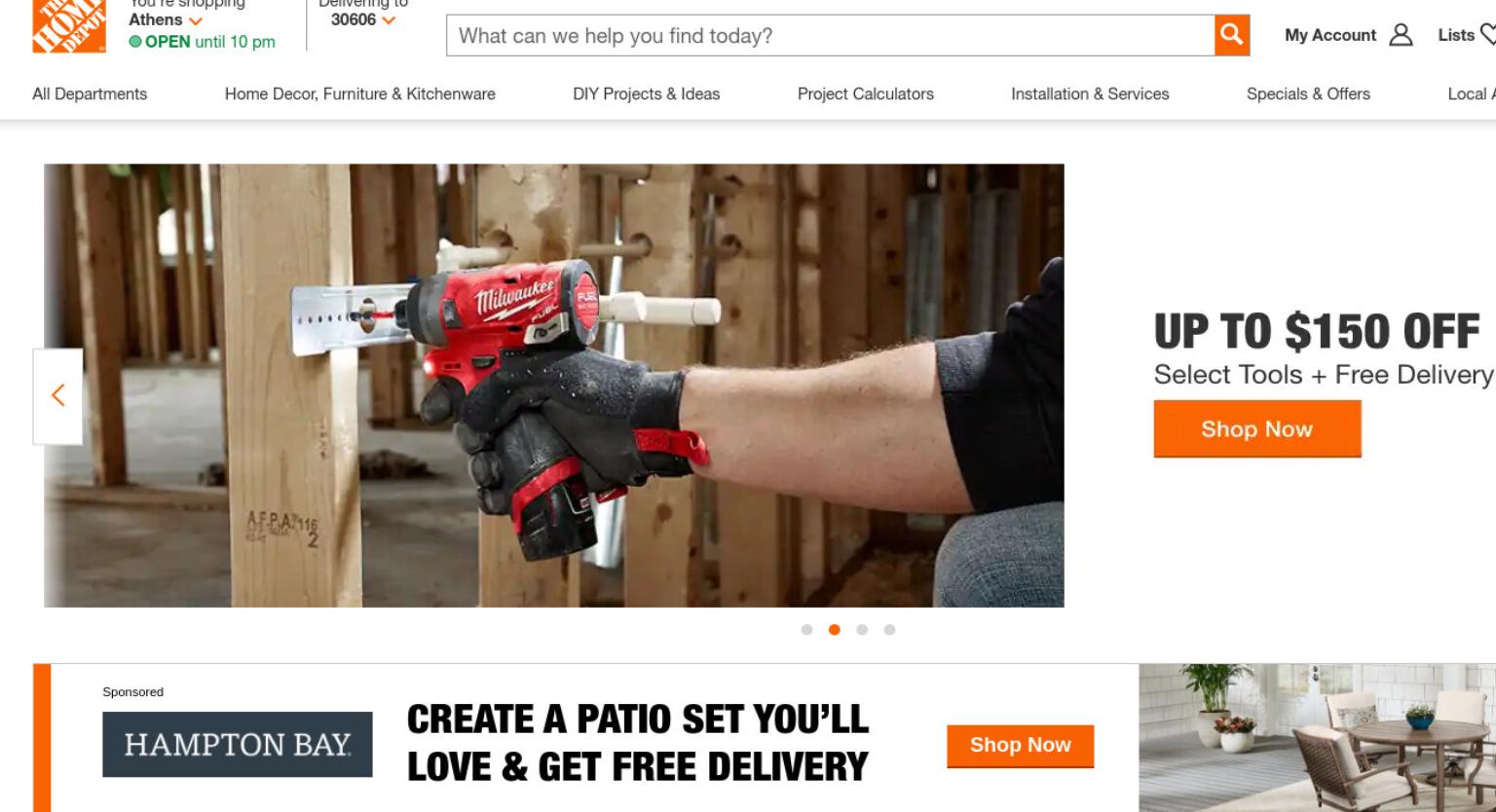
Task: Open the All Departments menu
Action: tap(90, 94)
